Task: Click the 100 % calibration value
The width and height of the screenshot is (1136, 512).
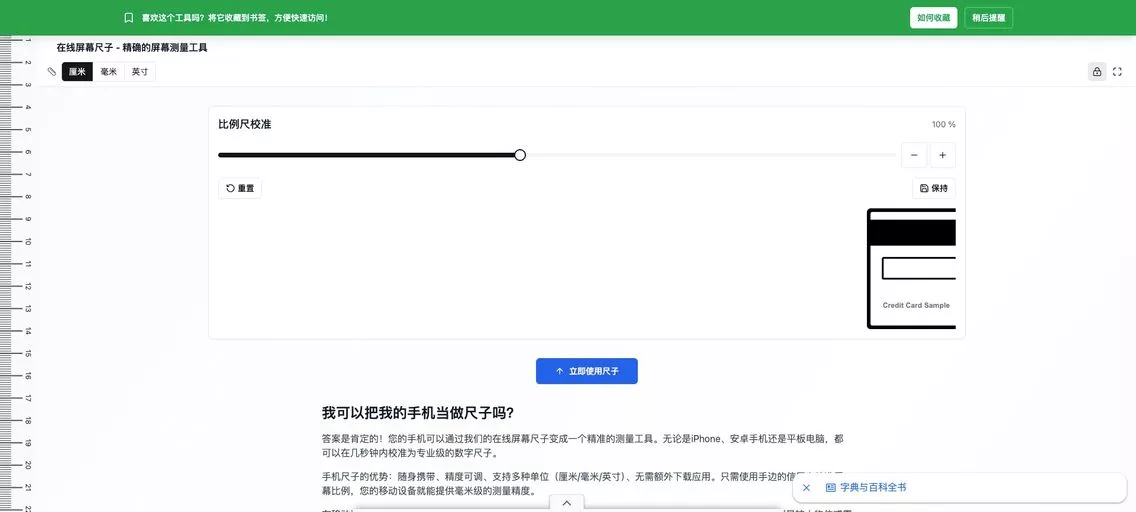Action: (943, 125)
